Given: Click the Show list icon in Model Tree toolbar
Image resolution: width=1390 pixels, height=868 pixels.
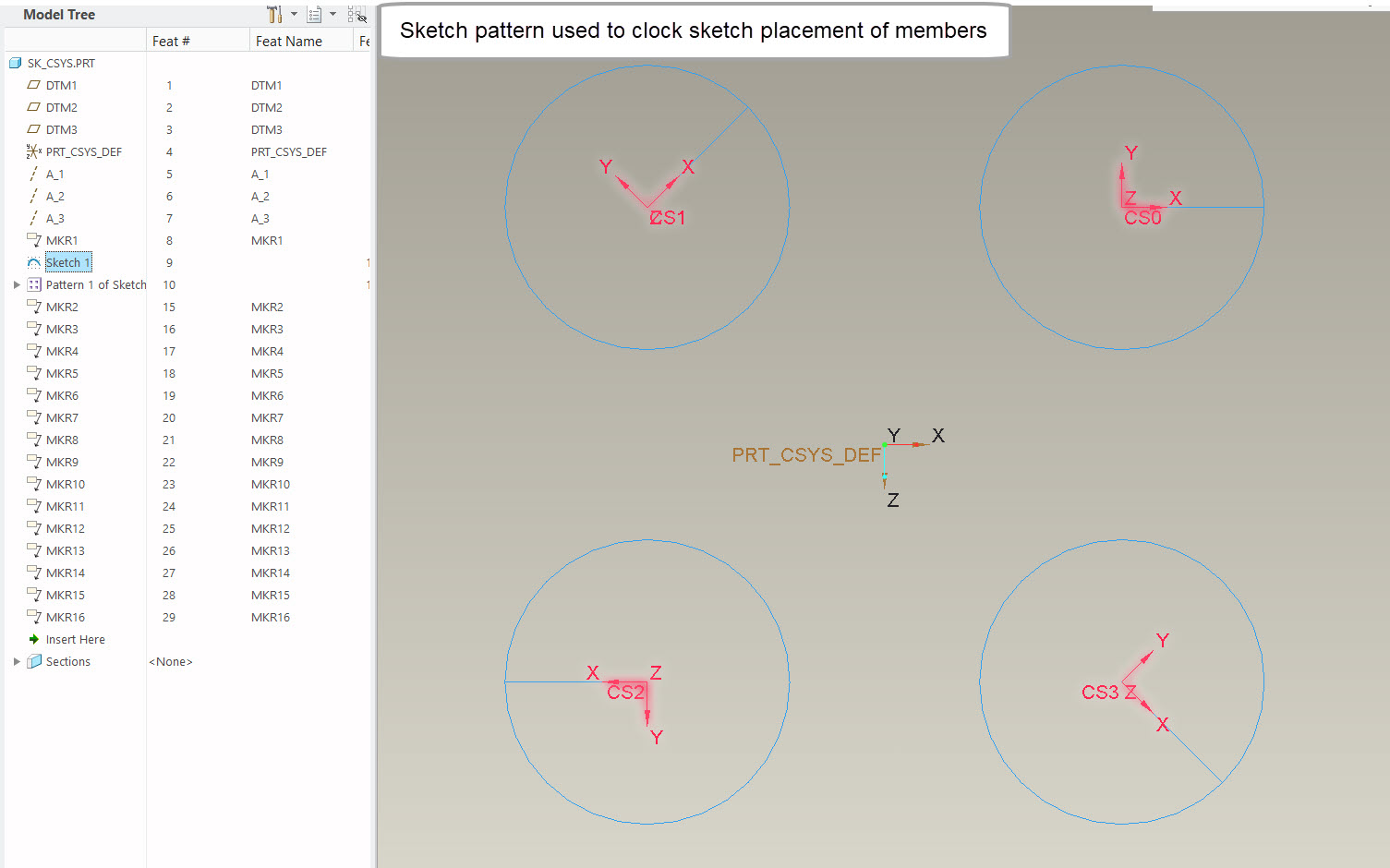Looking at the screenshot, I should tap(313, 15).
